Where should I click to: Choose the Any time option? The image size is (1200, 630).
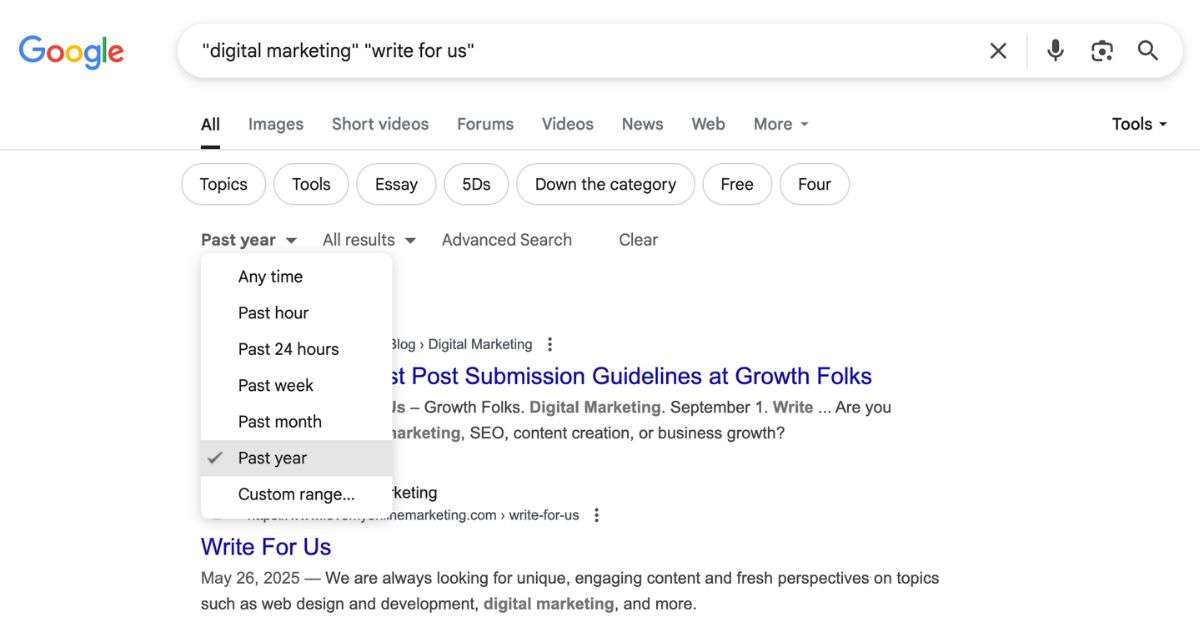(270, 276)
